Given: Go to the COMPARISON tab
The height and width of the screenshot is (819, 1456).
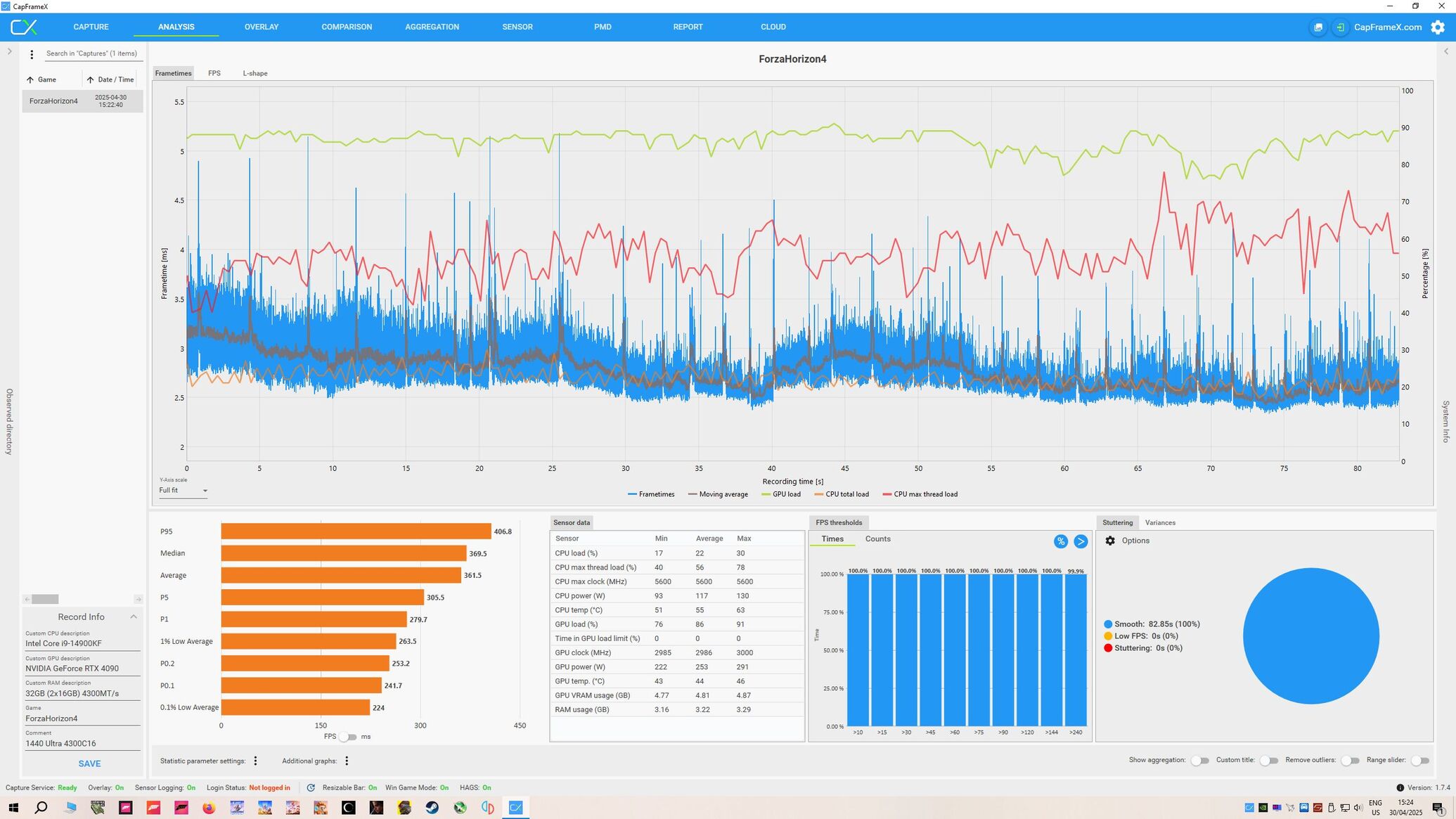Looking at the screenshot, I should [x=347, y=27].
